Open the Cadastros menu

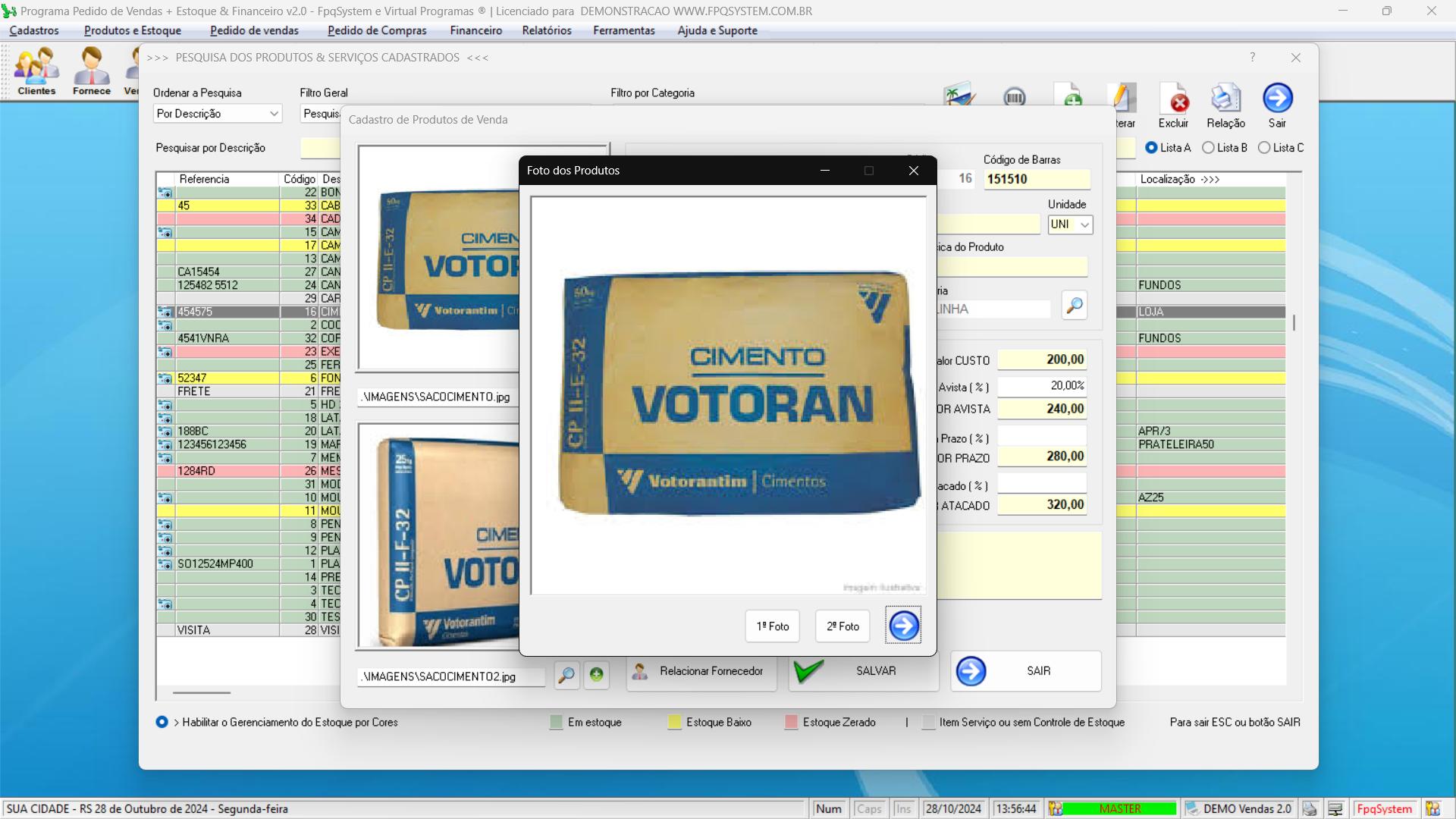[x=34, y=30]
